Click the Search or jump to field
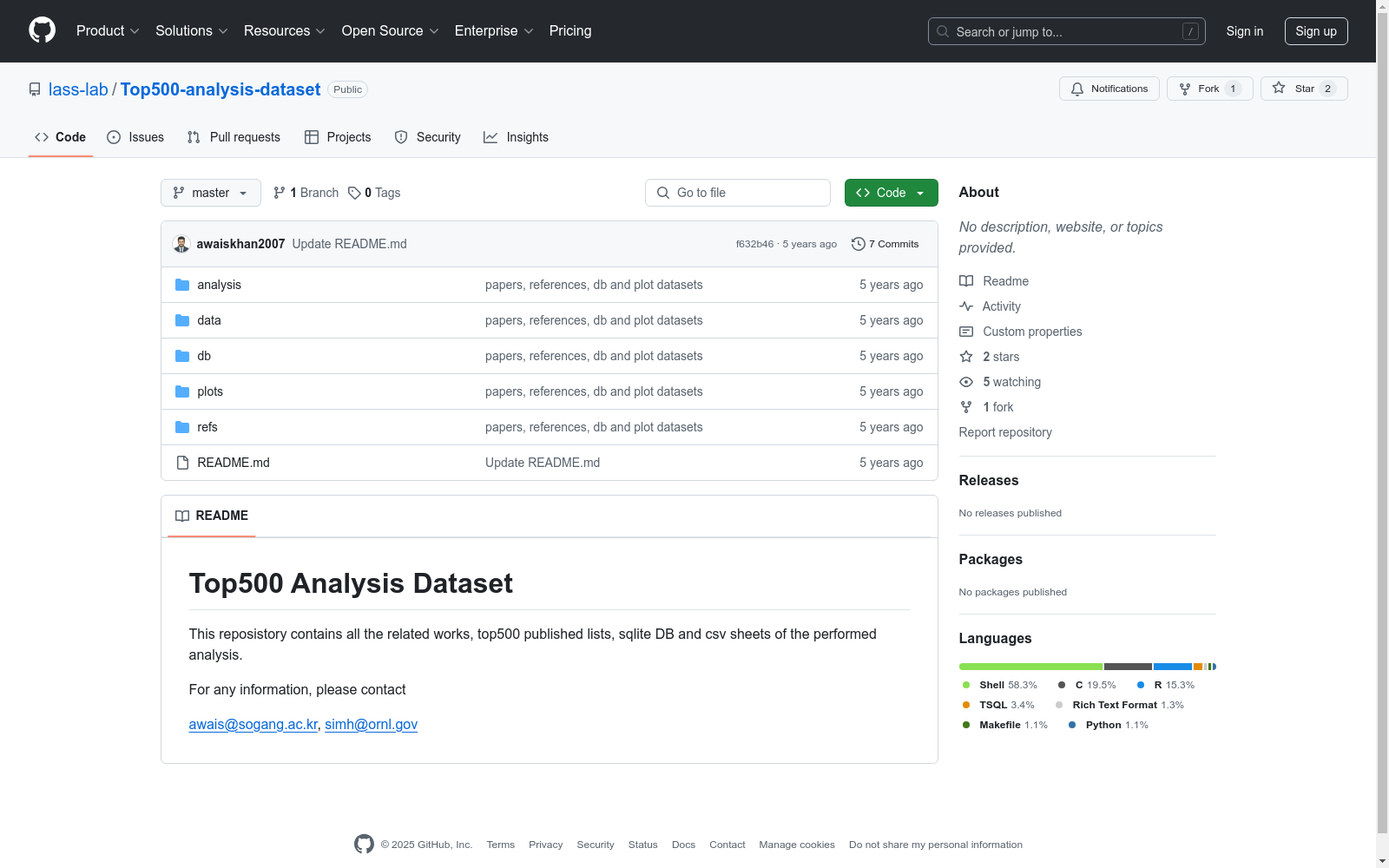Image resolution: width=1389 pixels, height=868 pixels. click(1067, 31)
